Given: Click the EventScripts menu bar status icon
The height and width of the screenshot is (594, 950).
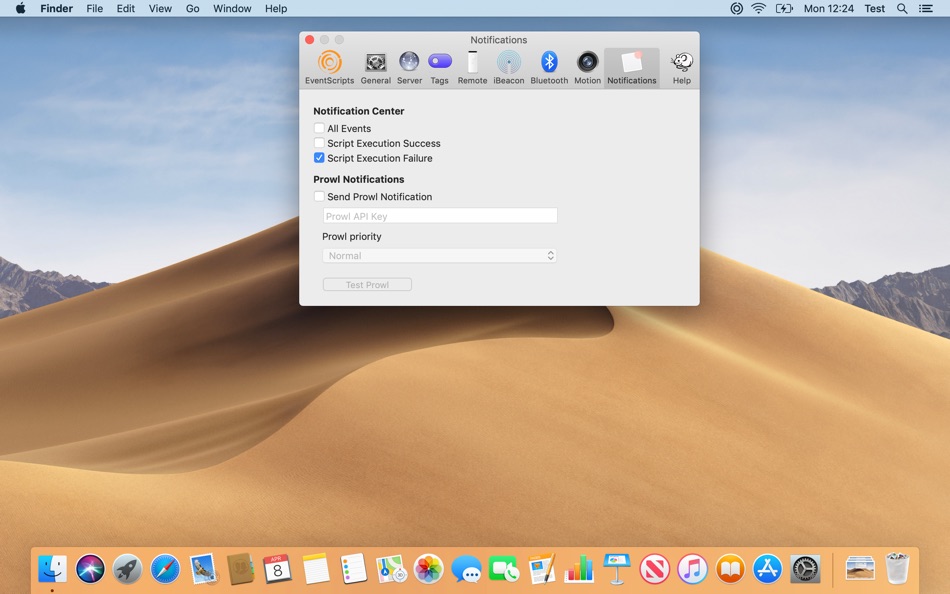Looking at the screenshot, I should click(736, 8).
